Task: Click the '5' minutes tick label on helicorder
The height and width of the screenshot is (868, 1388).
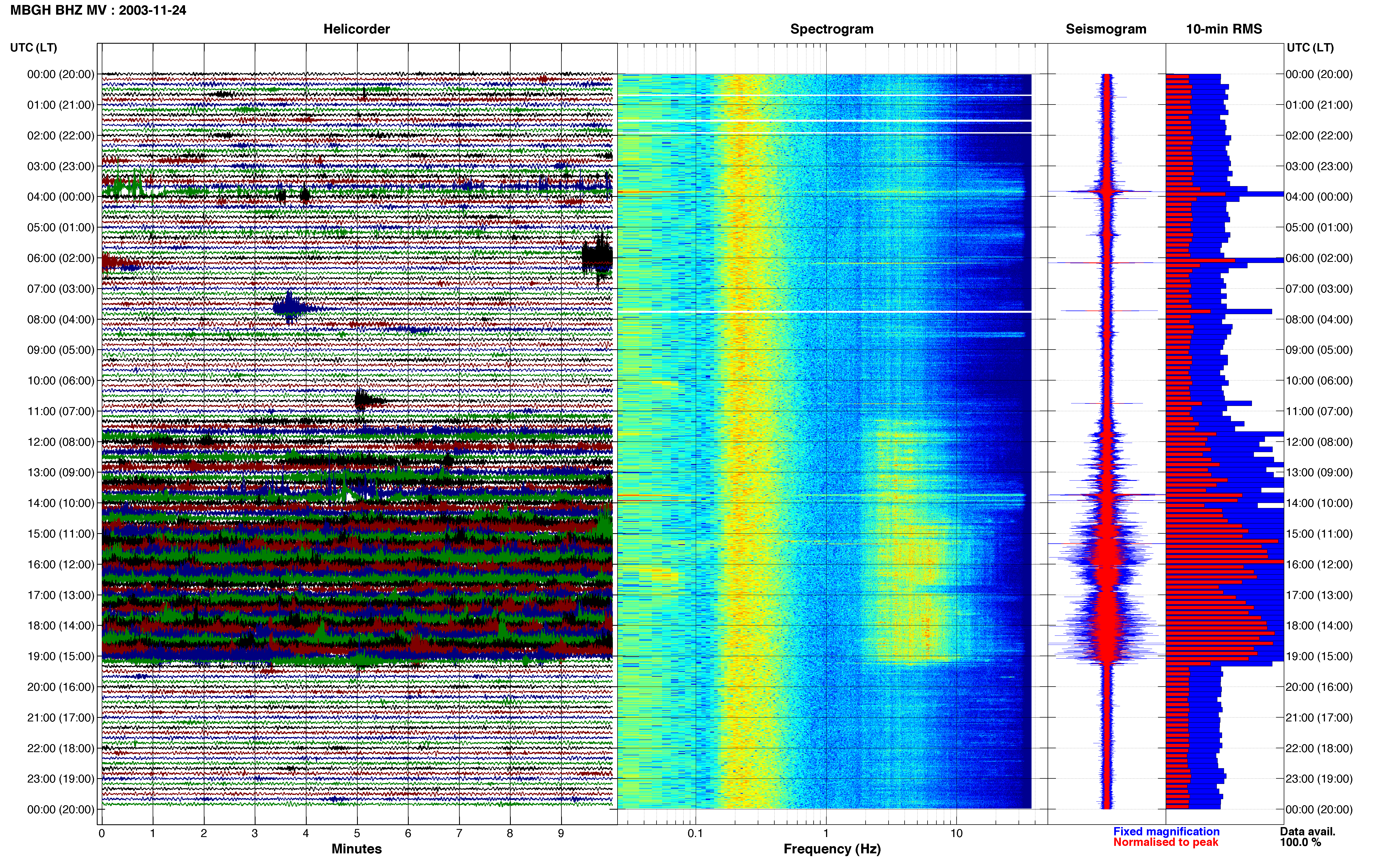Action: click(357, 833)
